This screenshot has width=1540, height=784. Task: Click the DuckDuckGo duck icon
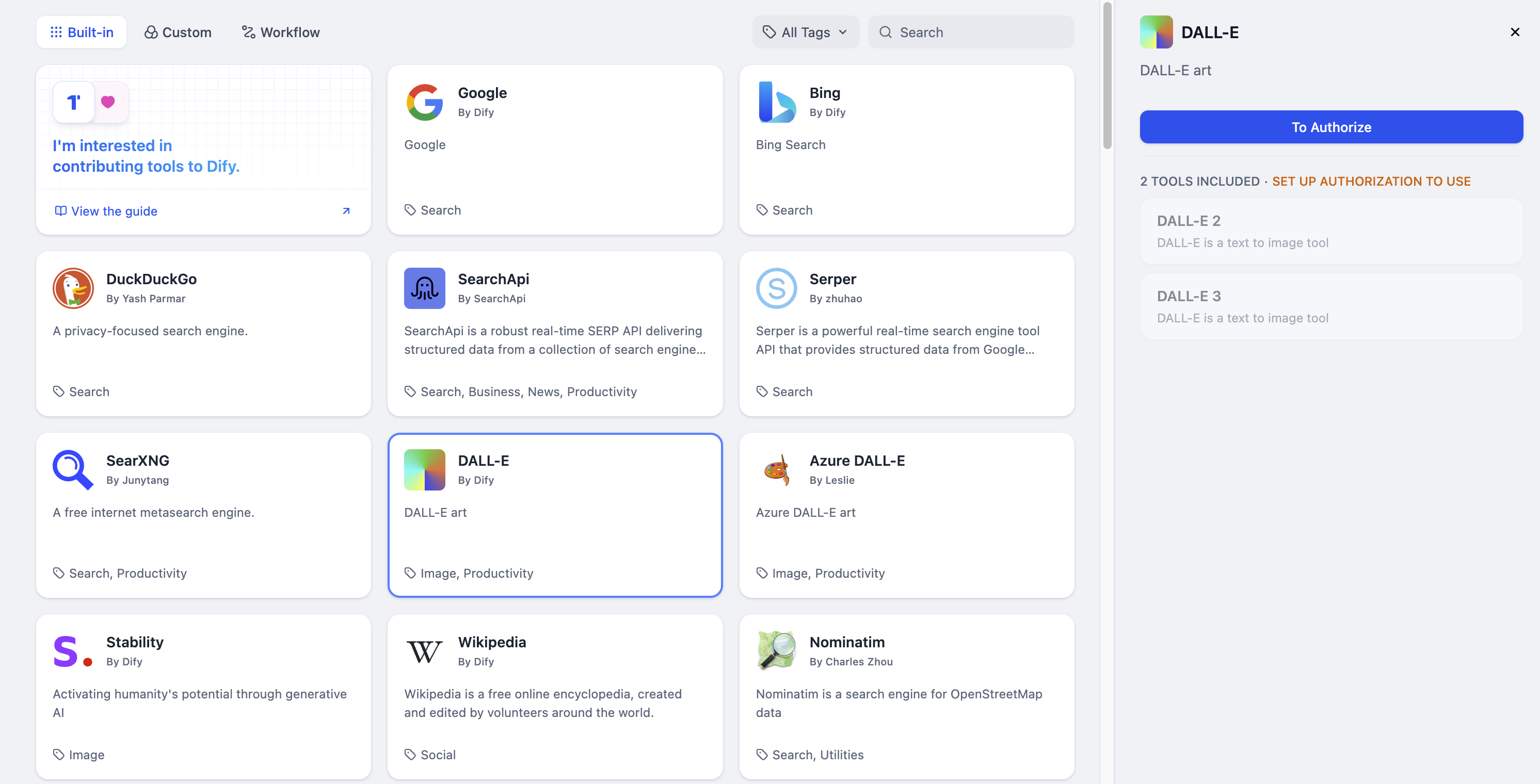pos(73,288)
